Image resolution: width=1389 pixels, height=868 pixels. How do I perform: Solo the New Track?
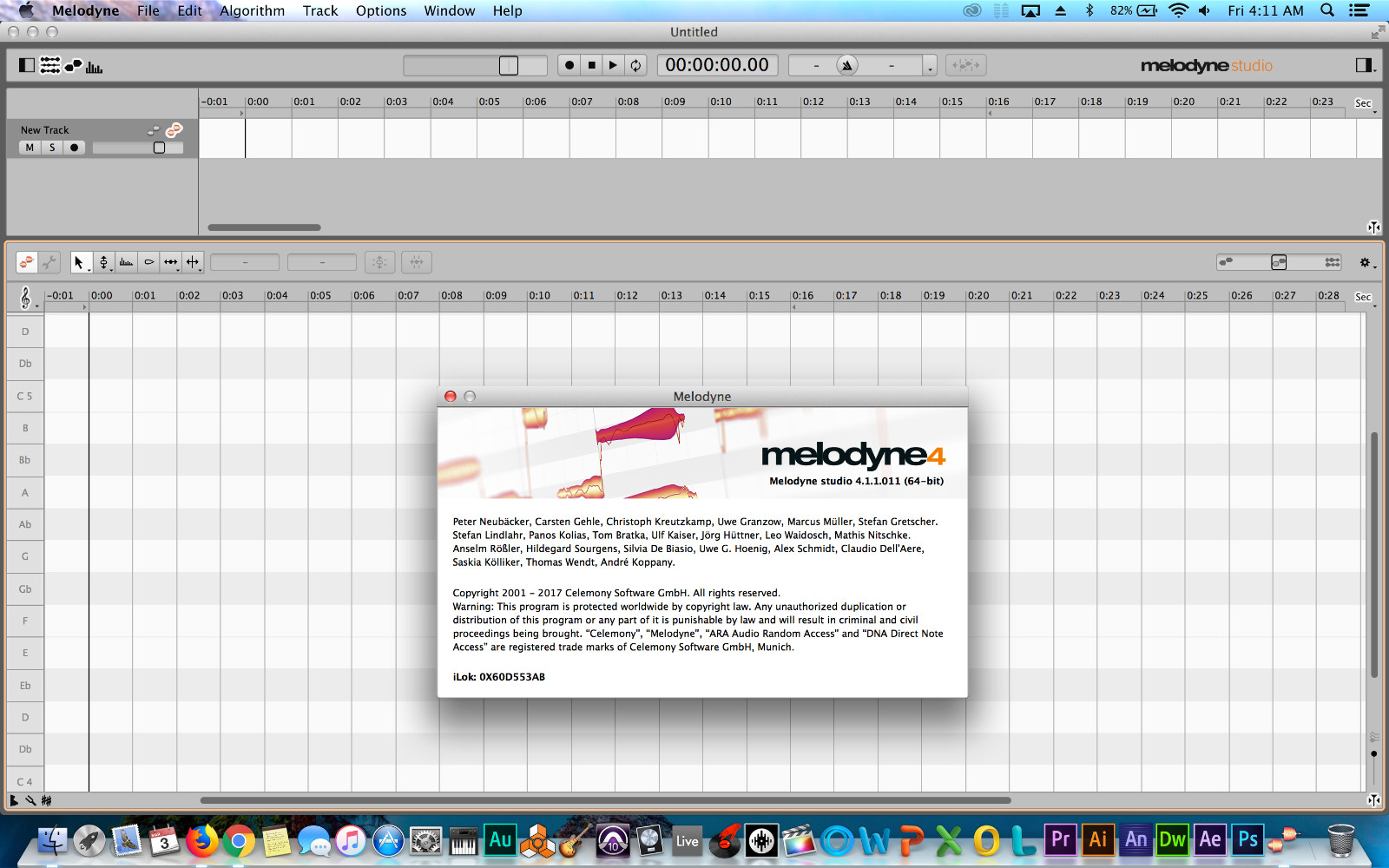[x=52, y=148]
